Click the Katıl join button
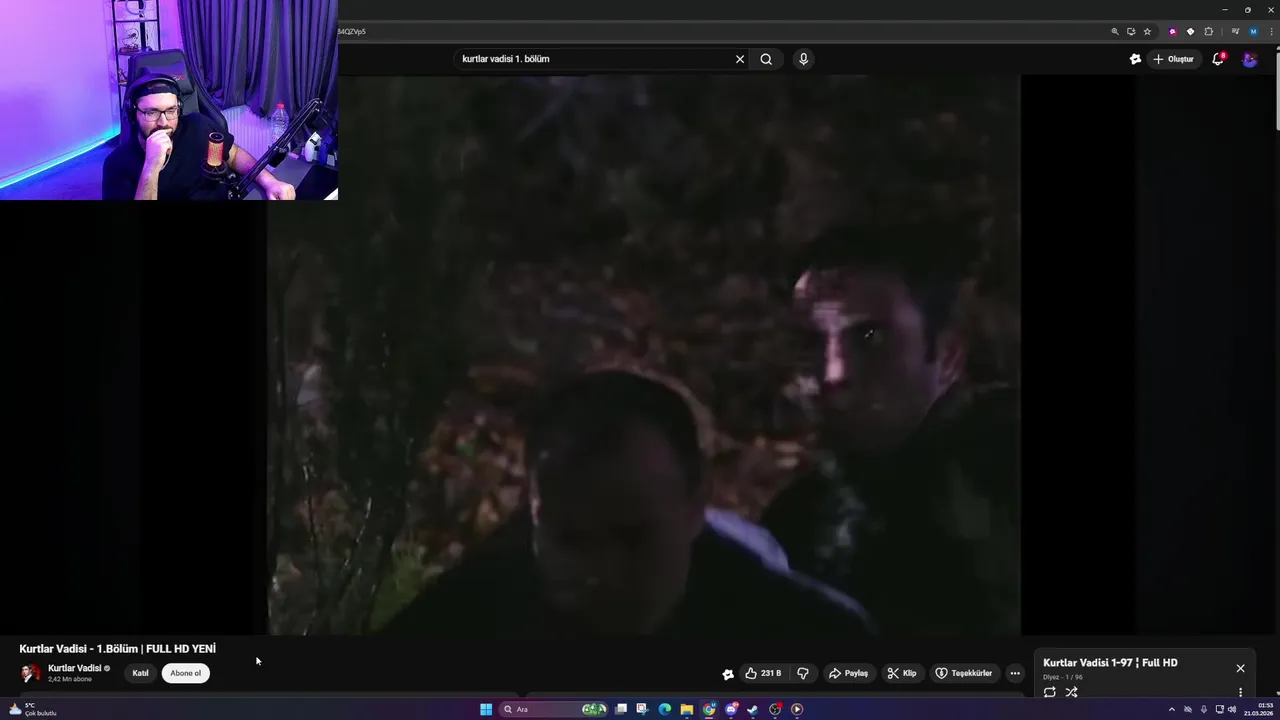The height and width of the screenshot is (720, 1280). (x=141, y=673)
